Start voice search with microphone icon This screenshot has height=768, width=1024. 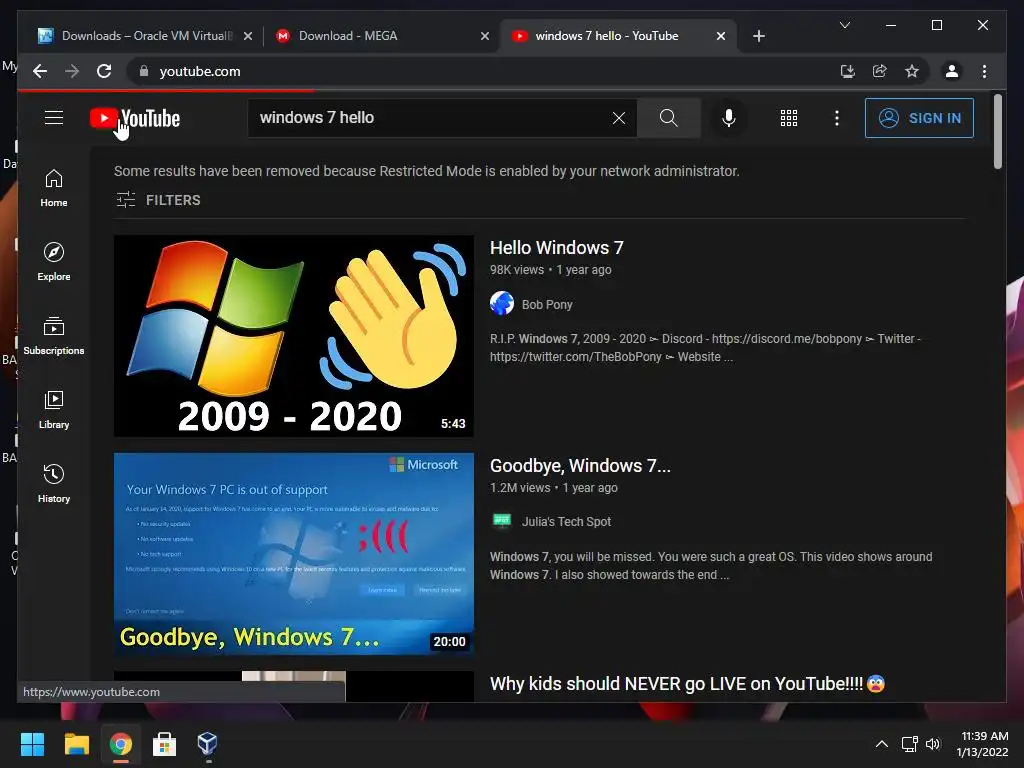pos(729,118)
